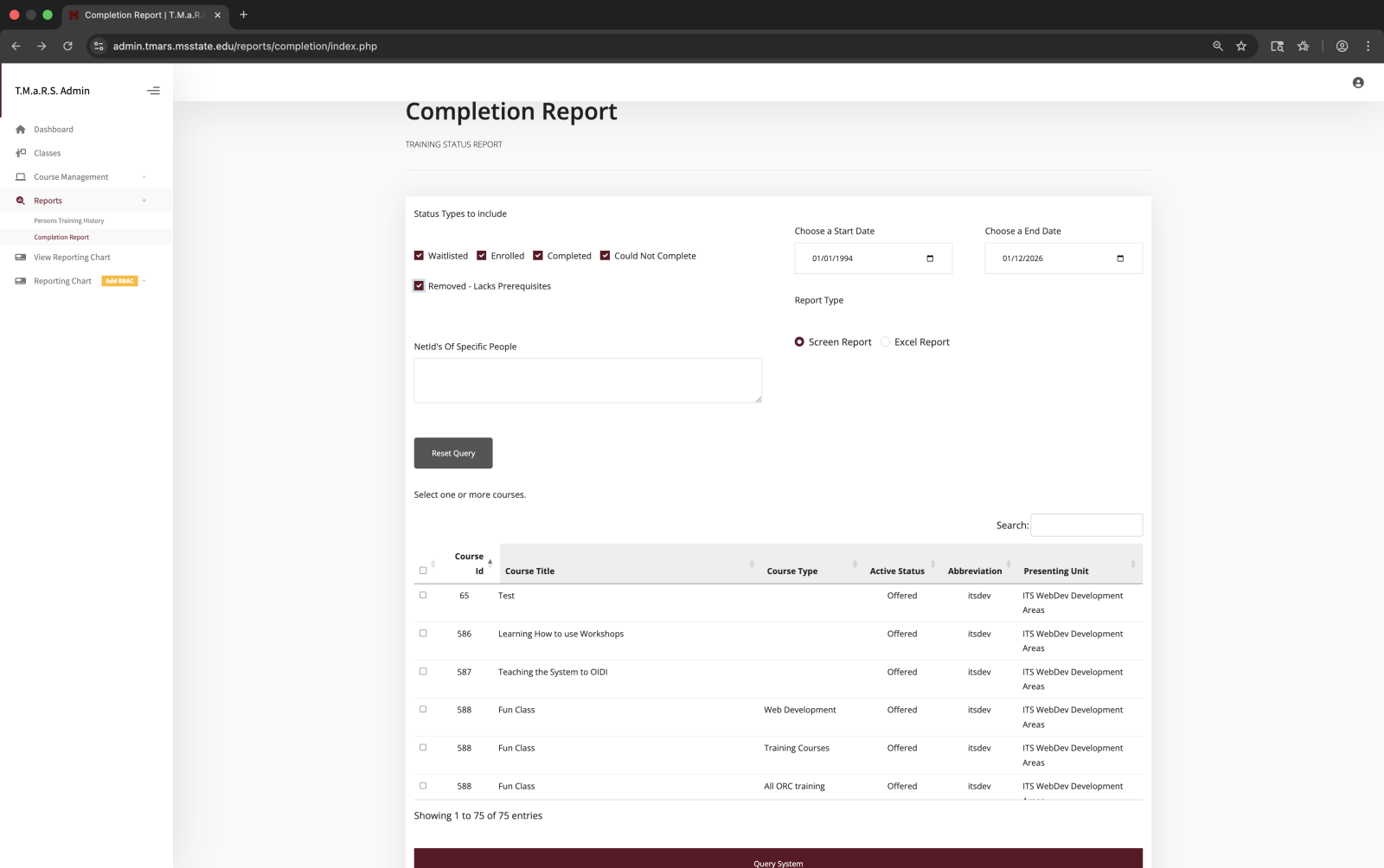1384x868 pixels.
Task: Open the browser profile account icon
Action: (x=1340, y=46)
